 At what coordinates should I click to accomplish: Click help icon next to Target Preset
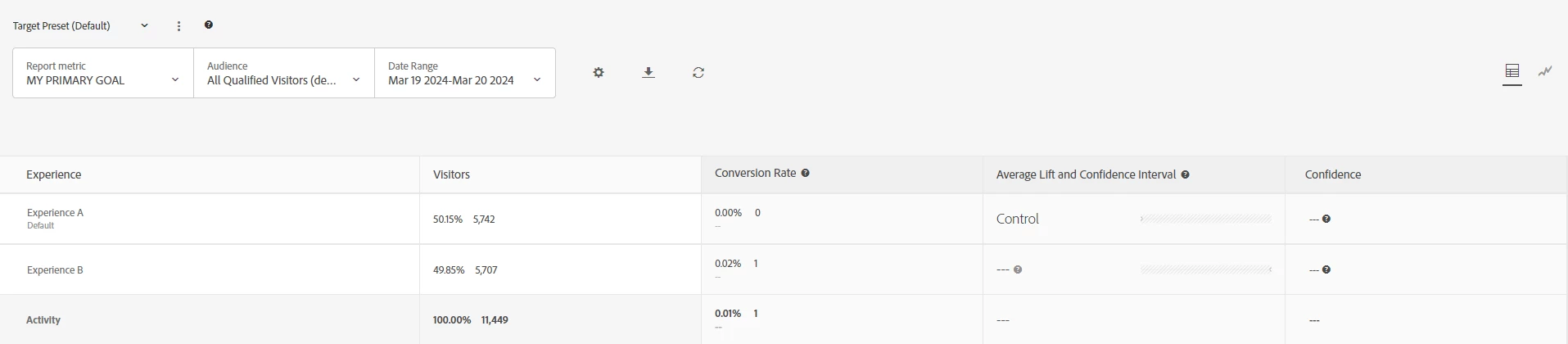(x=209, y=25)
